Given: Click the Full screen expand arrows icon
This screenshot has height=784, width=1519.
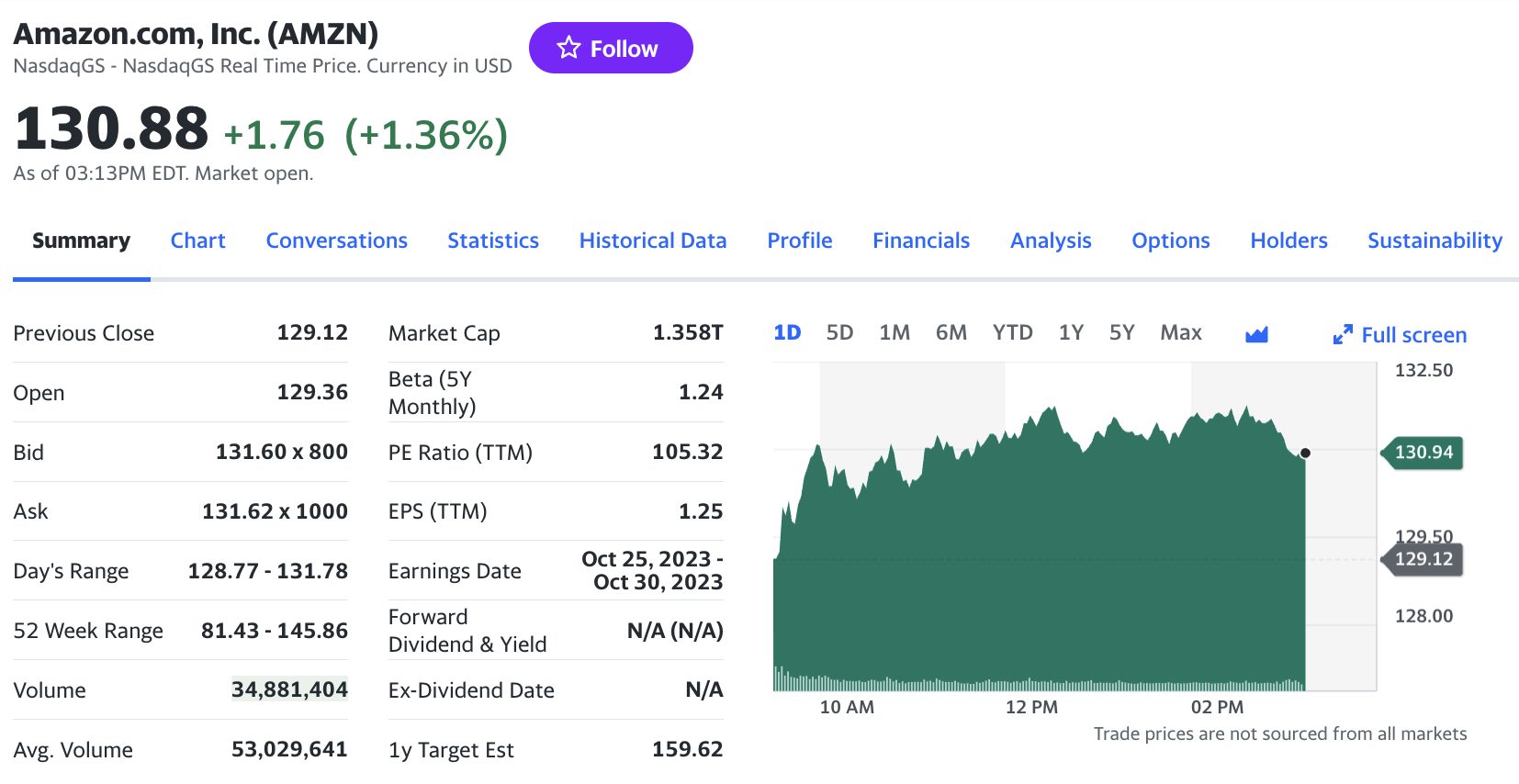Looking at the screenshot, I should [1343, 335].
